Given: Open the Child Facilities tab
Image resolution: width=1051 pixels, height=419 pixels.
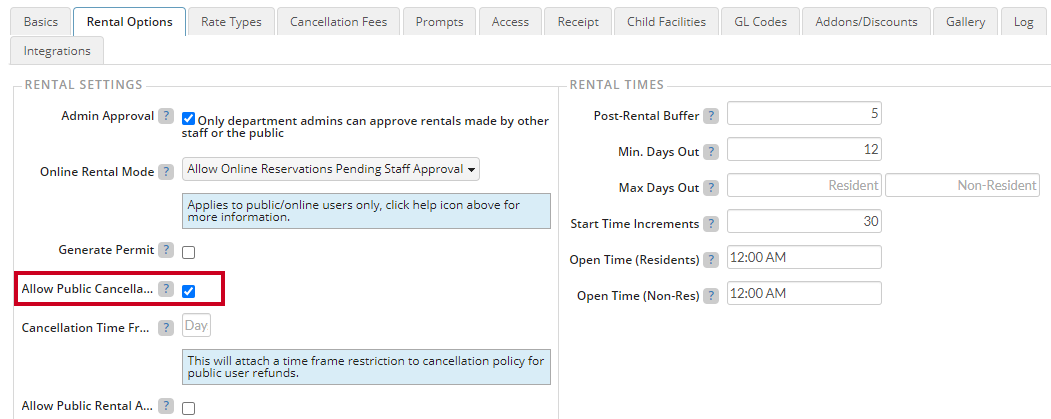Looking at the screenshot, I should coord(666,21).
